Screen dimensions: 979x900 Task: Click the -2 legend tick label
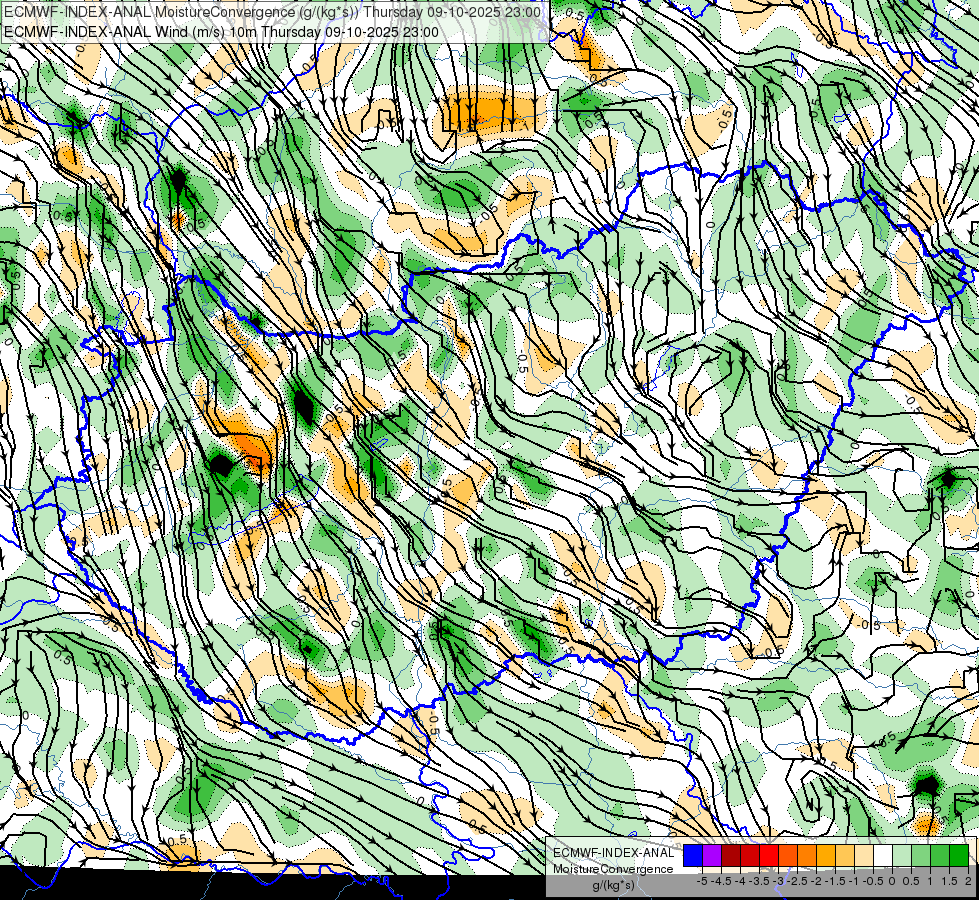click(x=816, y=881)
